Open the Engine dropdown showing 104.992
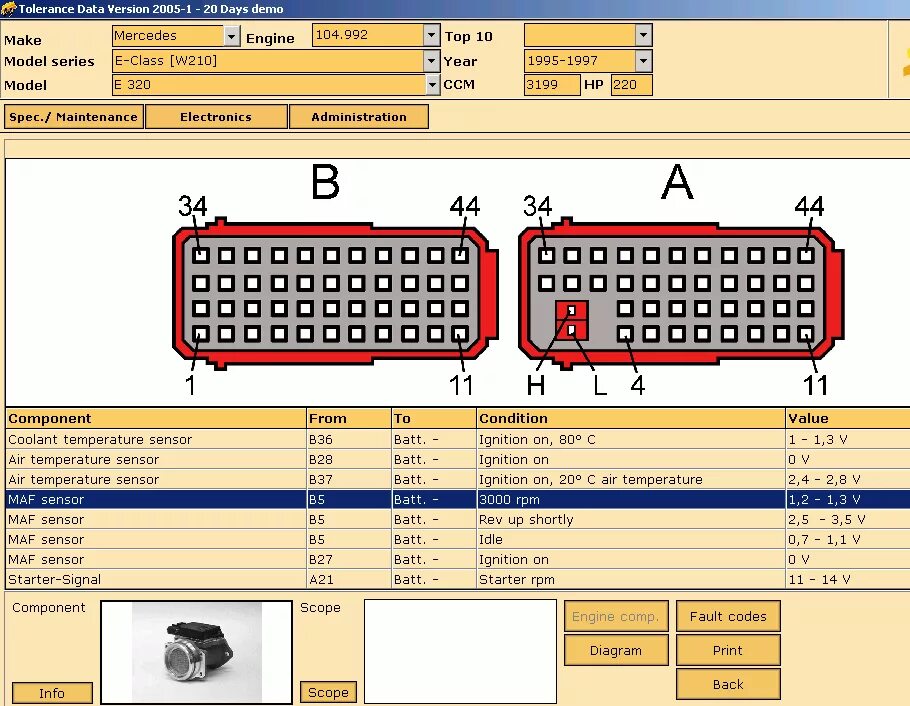This screenshot has width=910, height=706. click(431, 35)
